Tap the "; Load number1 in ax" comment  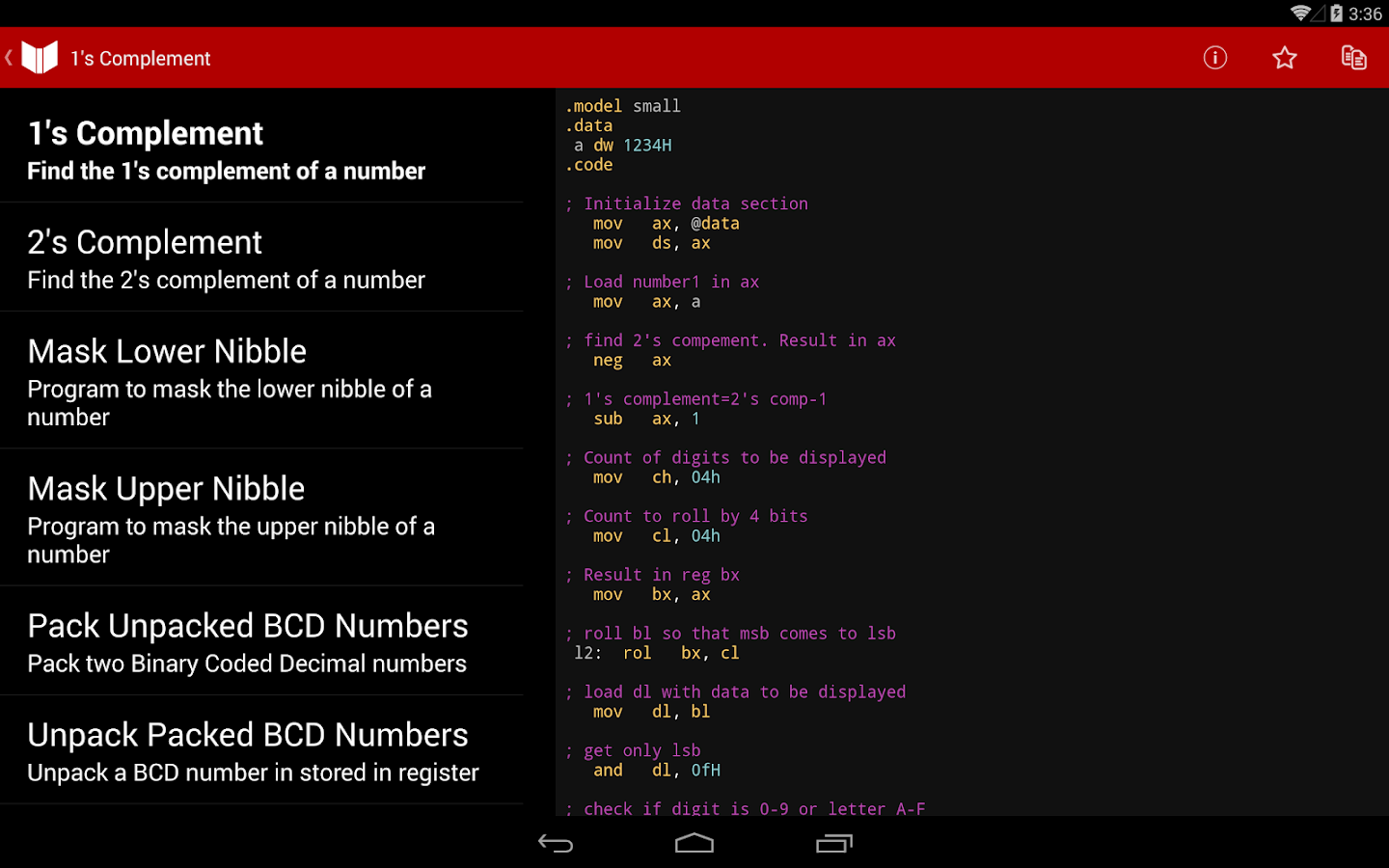pos(663,282)
